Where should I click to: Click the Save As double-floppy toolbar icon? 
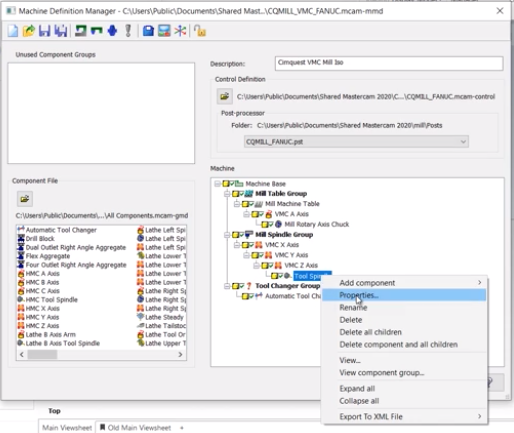(x=61, y=31)
